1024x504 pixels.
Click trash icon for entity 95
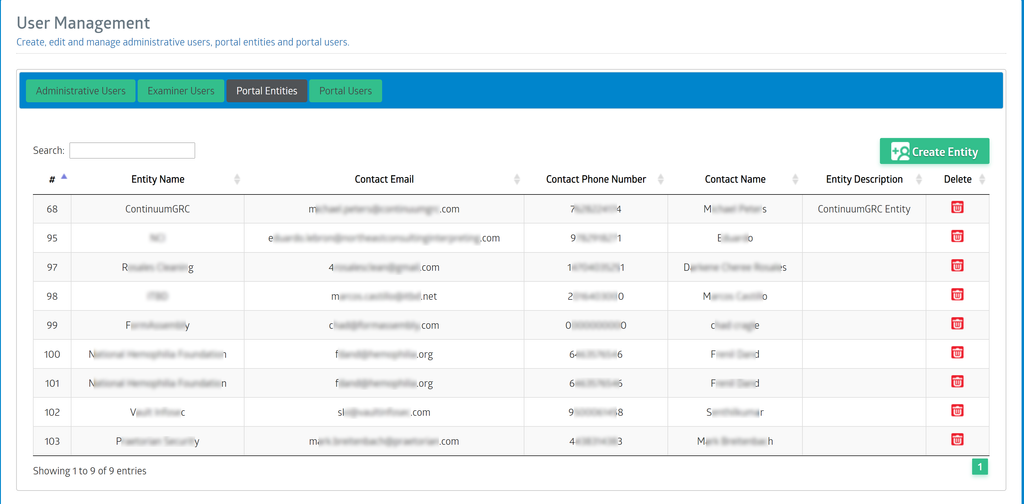click(957, 237)
